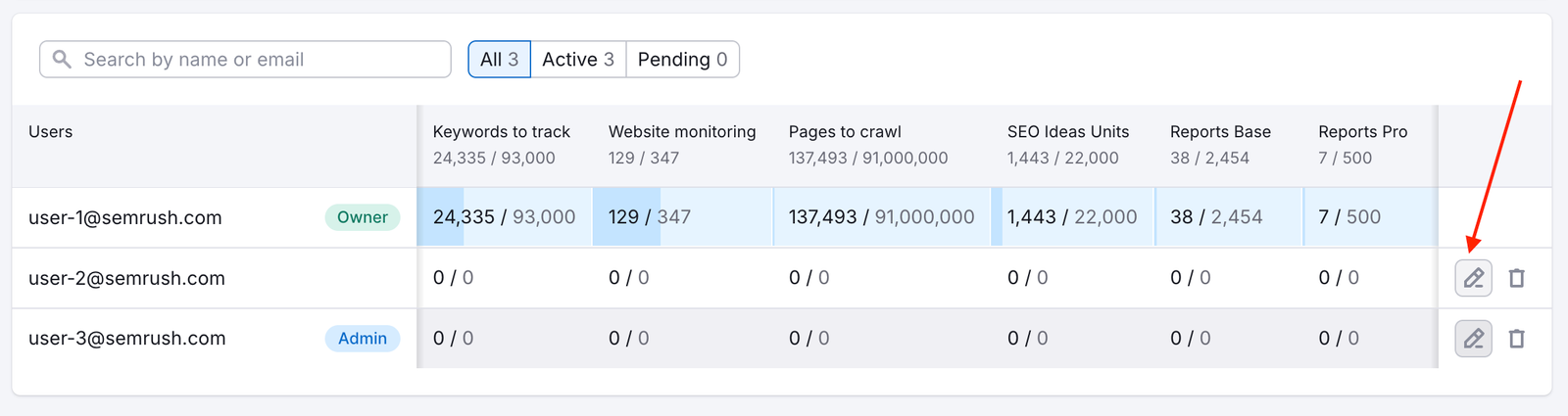Viewport: 1568px width, 416px height.
Task: Click the Website monitoring column header
Action: [x=681, y=132]
